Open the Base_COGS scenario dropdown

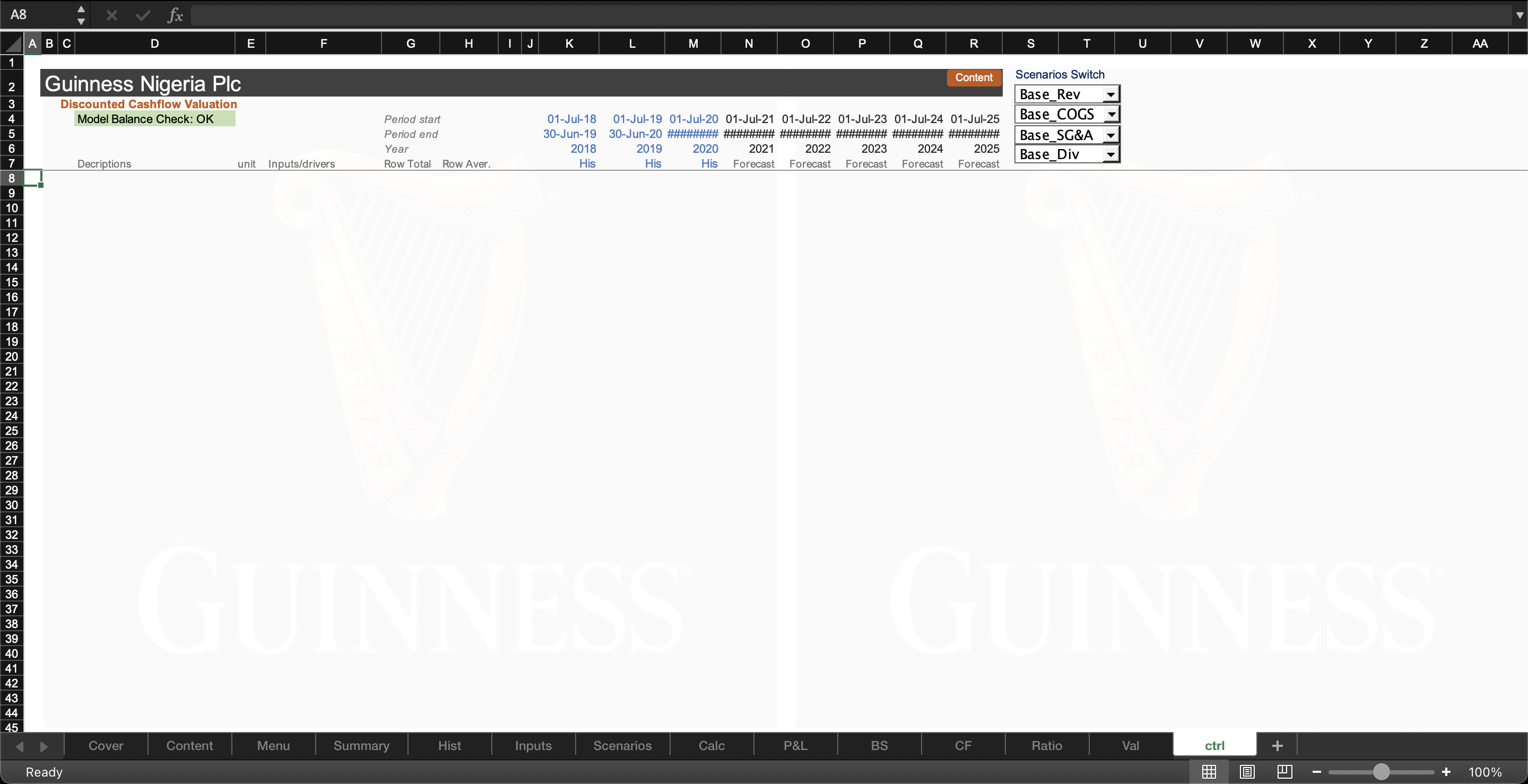(x=1112, y=114)
